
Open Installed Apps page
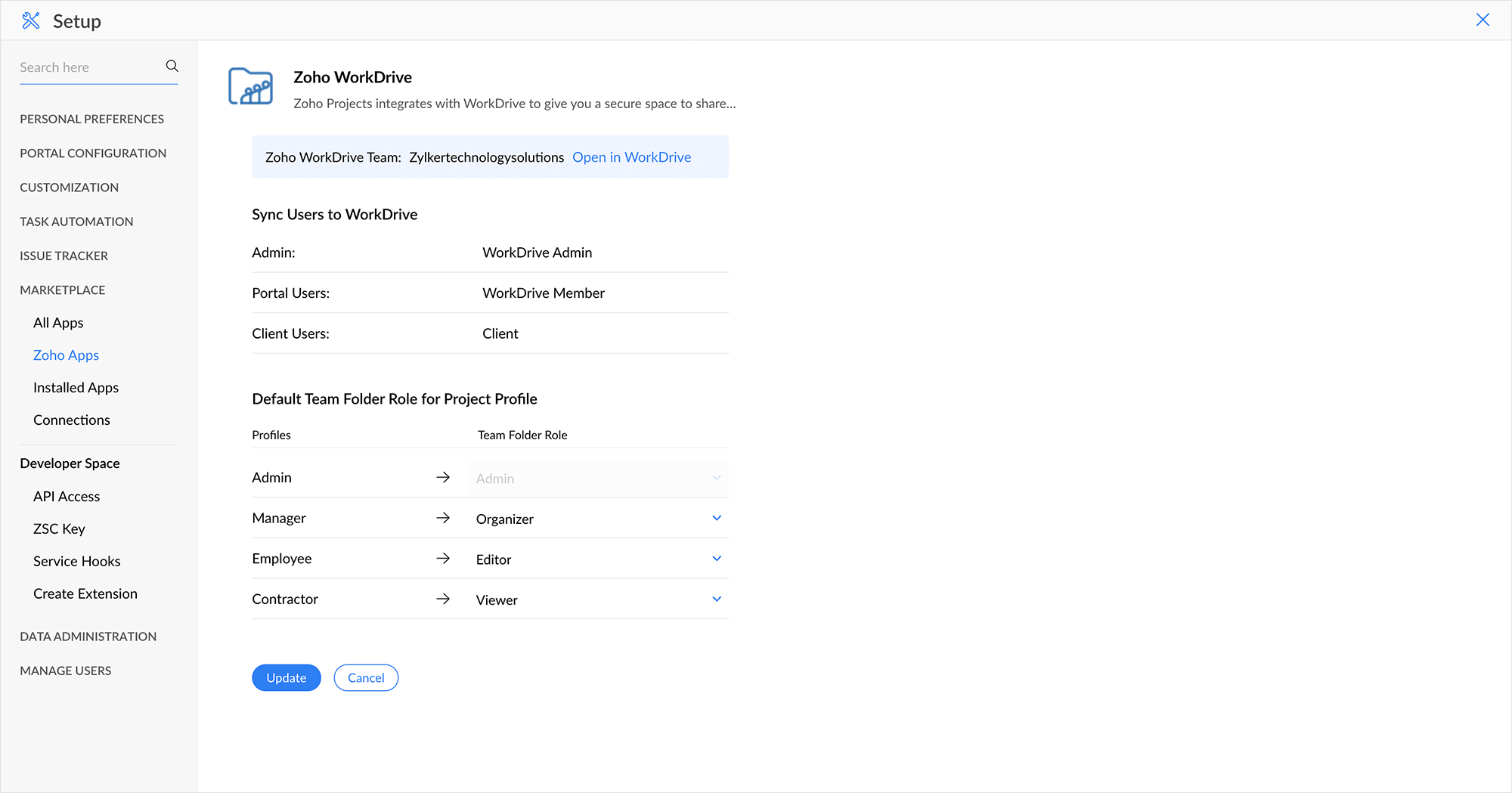pos(76,388)
